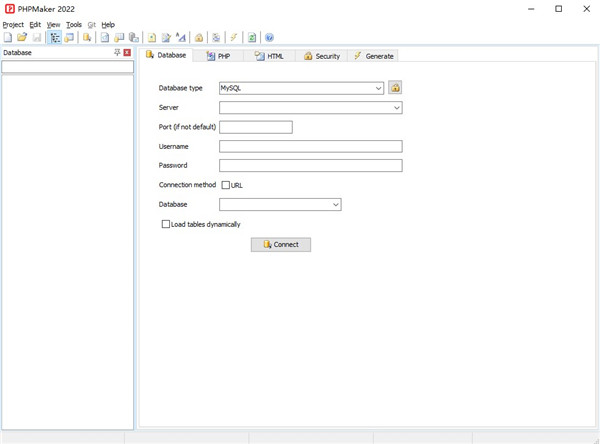The width and height of the screenshot is (600, 444).
Task: Click the lock icon beside Database type
Action: pos(395,88)
